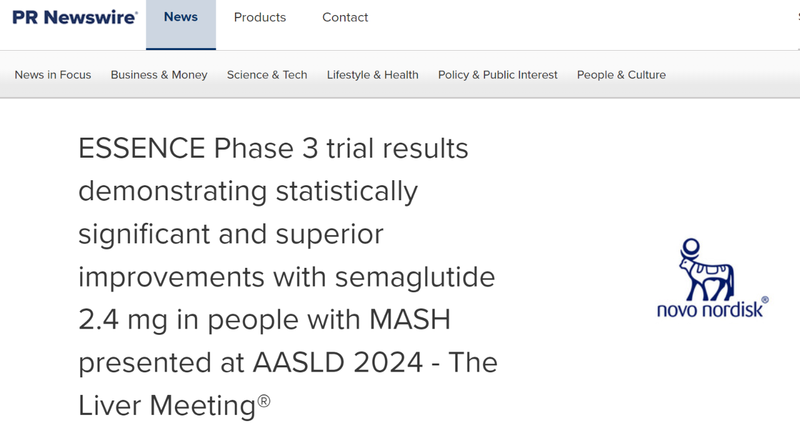
Task: Select the News tab
Action: pos(181,17)
